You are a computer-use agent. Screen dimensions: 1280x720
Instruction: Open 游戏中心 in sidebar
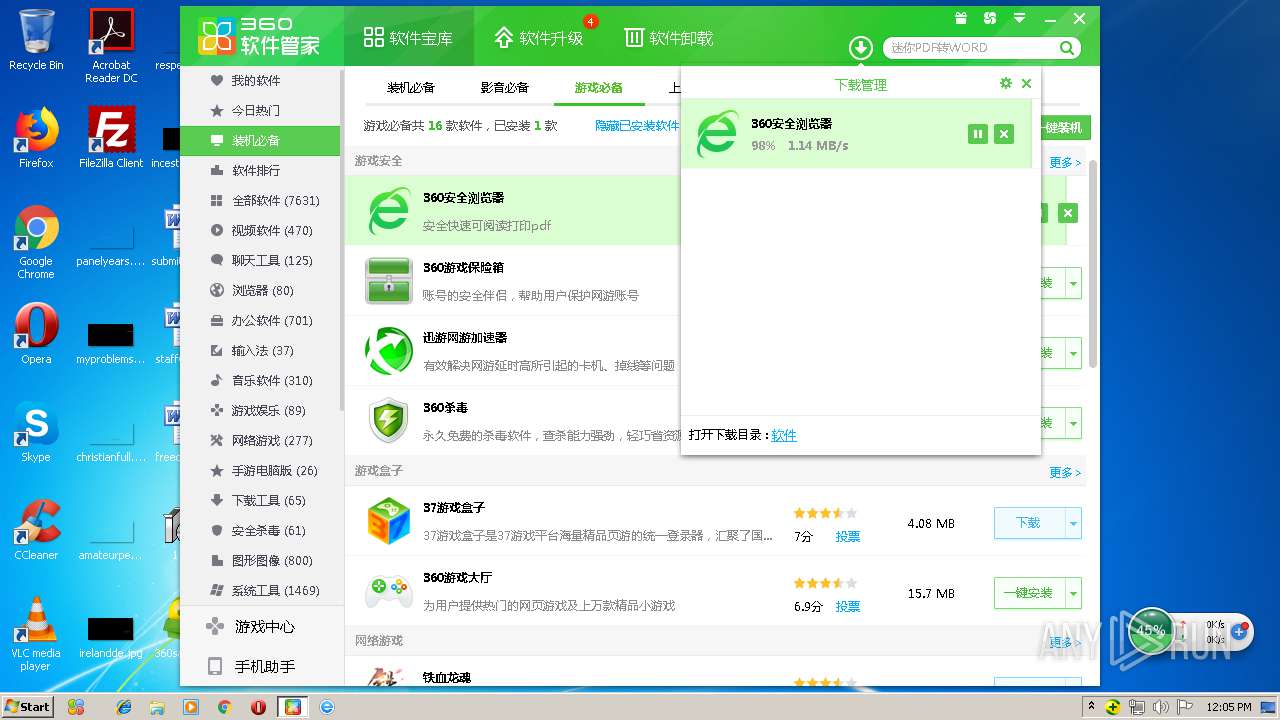pyautogui.click(x=260, y=627)
